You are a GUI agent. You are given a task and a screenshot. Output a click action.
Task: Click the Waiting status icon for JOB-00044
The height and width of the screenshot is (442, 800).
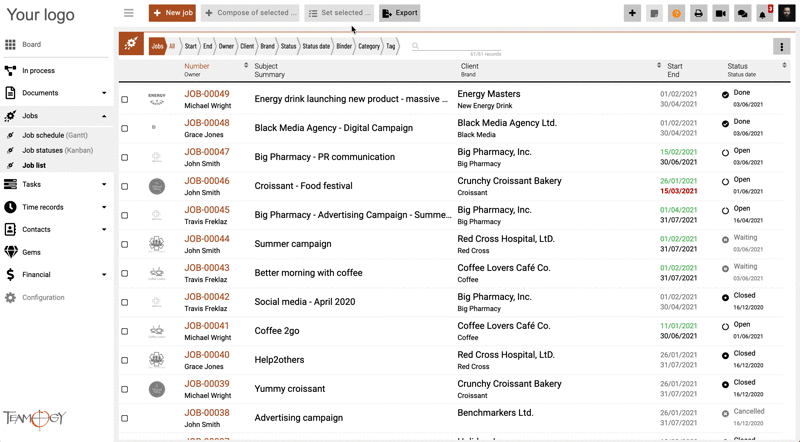pyautogui.click(x=725, y=239)
